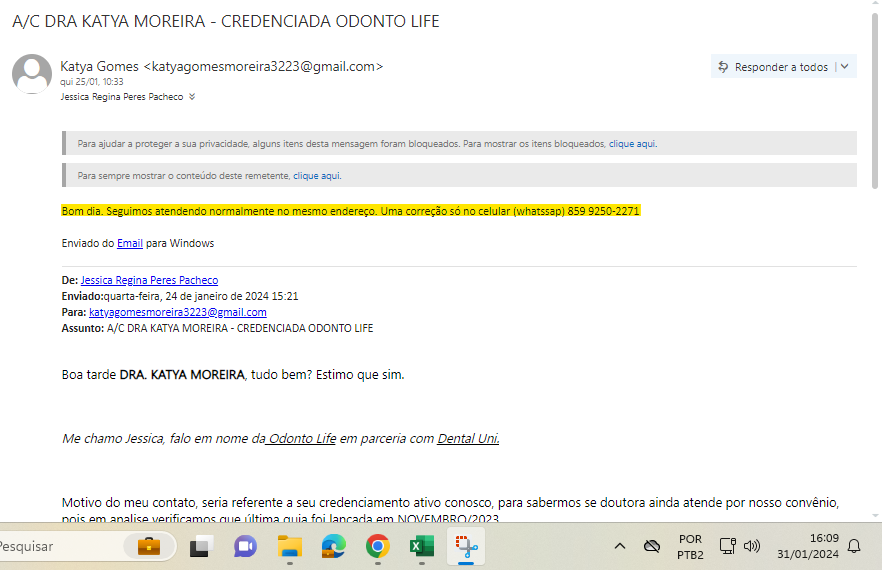The height and width of the screenshot is (570, 882).
Task: Click the sender avatar of Katya Gomes
Action: 32,74
